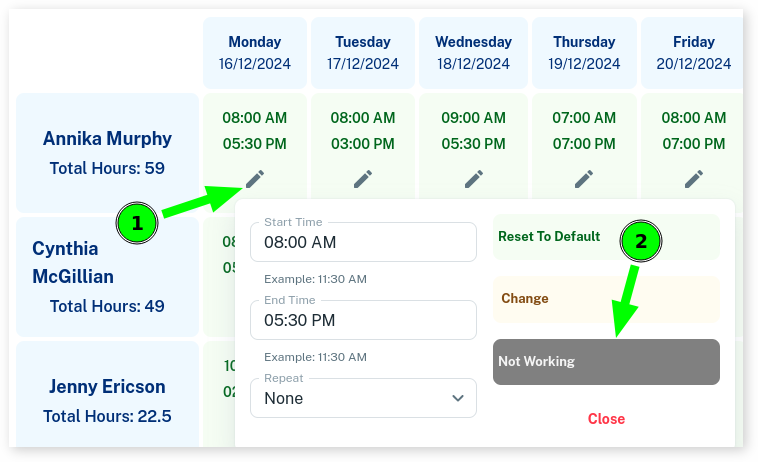Click Friday's pencil edit icon for Annika Murphy
Image resolution: width=758 pixels, height=462 pixels.
[694, 178]
